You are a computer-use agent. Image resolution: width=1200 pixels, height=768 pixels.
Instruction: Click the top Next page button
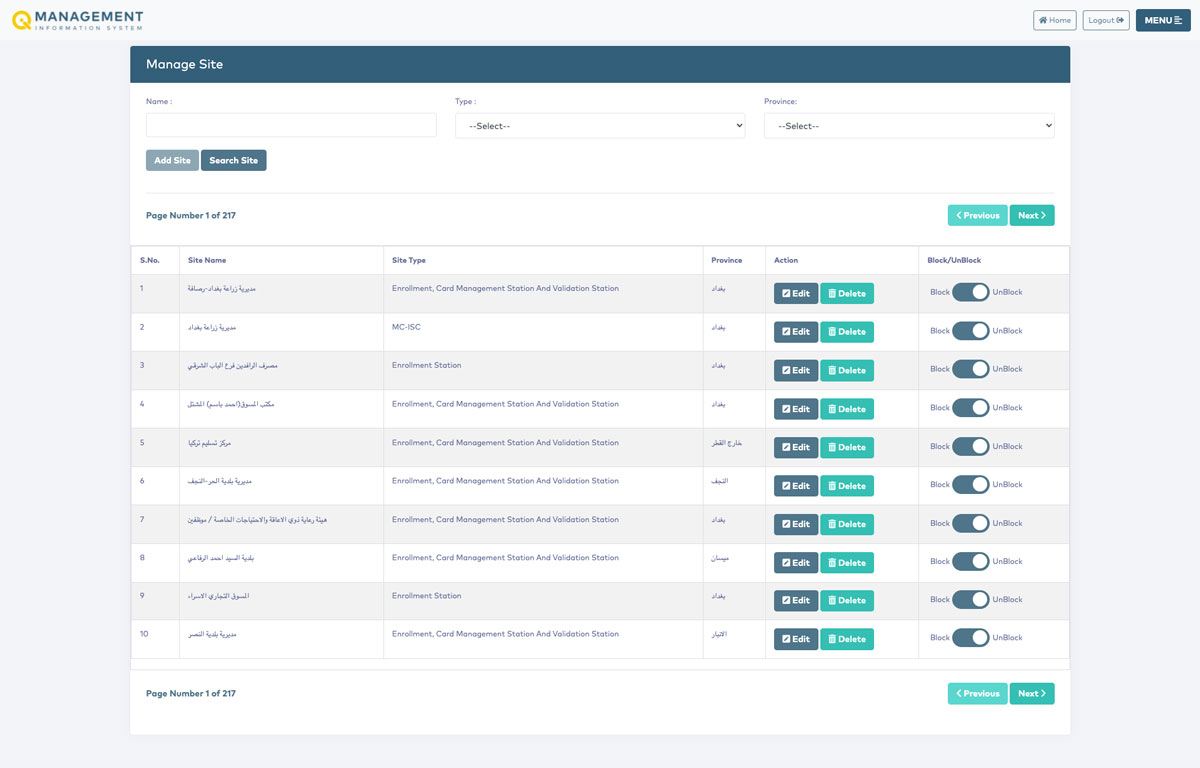point(1031,216)
